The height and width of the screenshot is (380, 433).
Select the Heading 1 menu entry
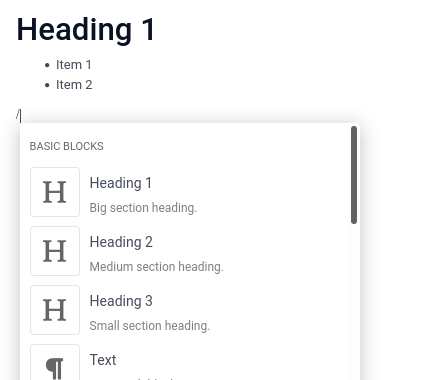187,192
